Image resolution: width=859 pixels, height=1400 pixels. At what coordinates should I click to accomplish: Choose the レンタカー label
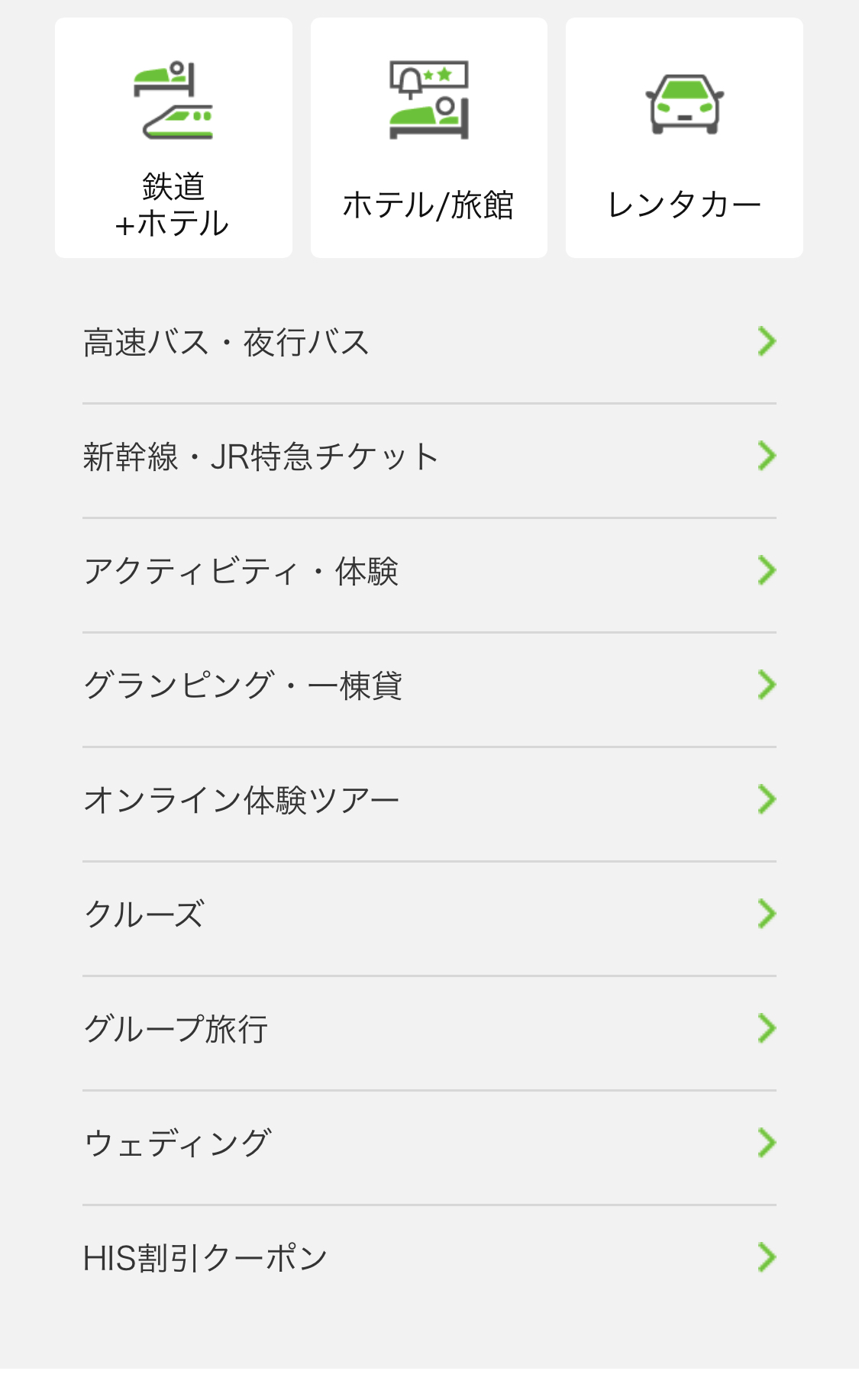[684, 205]
